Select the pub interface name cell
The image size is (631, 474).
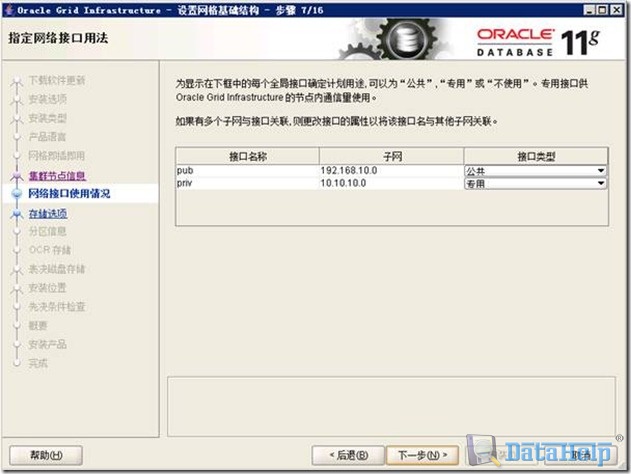click(x=247, y=171)
